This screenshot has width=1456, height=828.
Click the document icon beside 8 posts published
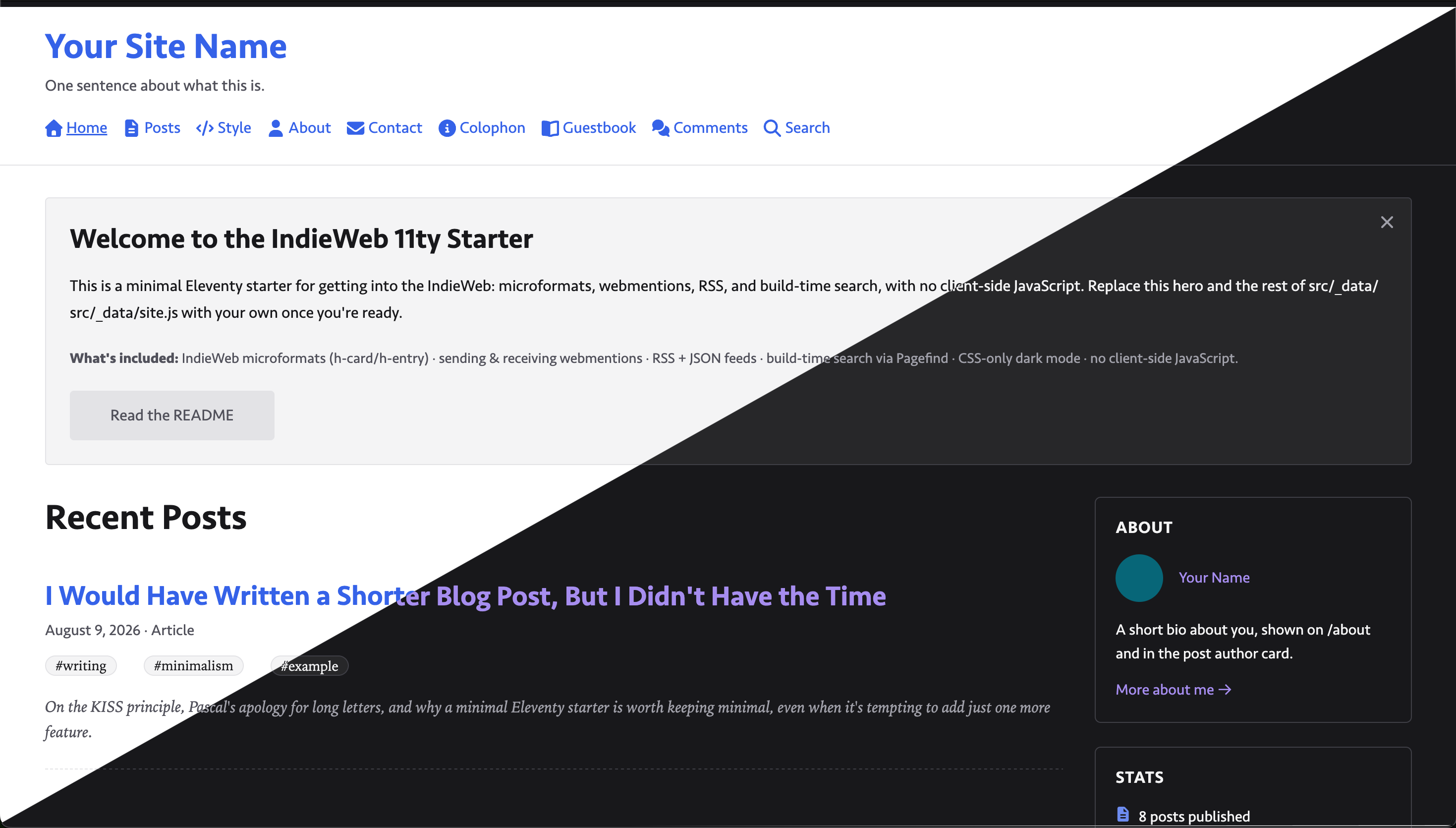[x=1123, y=814]
